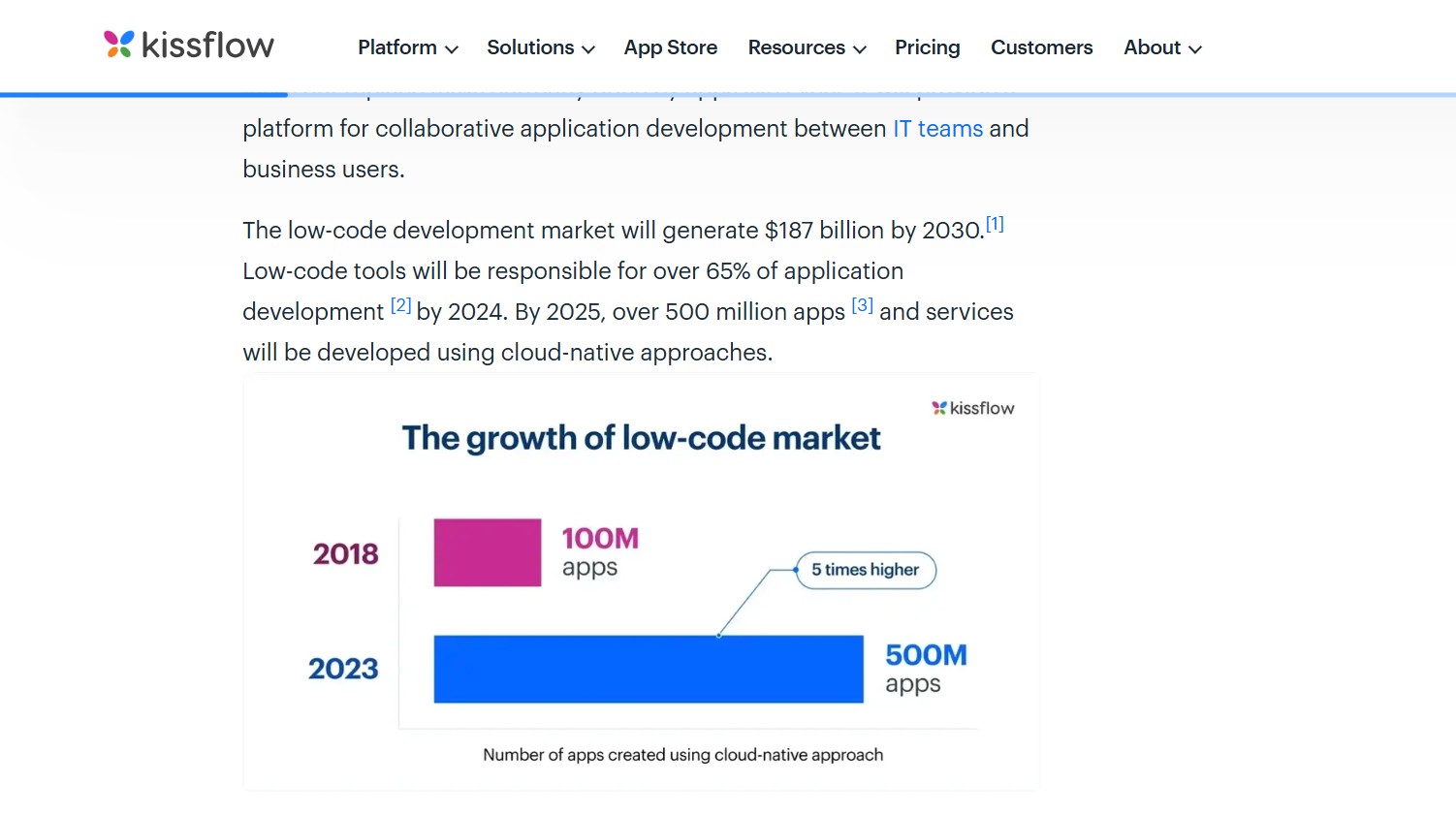Click the '5 times higher' callout bubble
The image size is (1456, 815).
(865, 570)
